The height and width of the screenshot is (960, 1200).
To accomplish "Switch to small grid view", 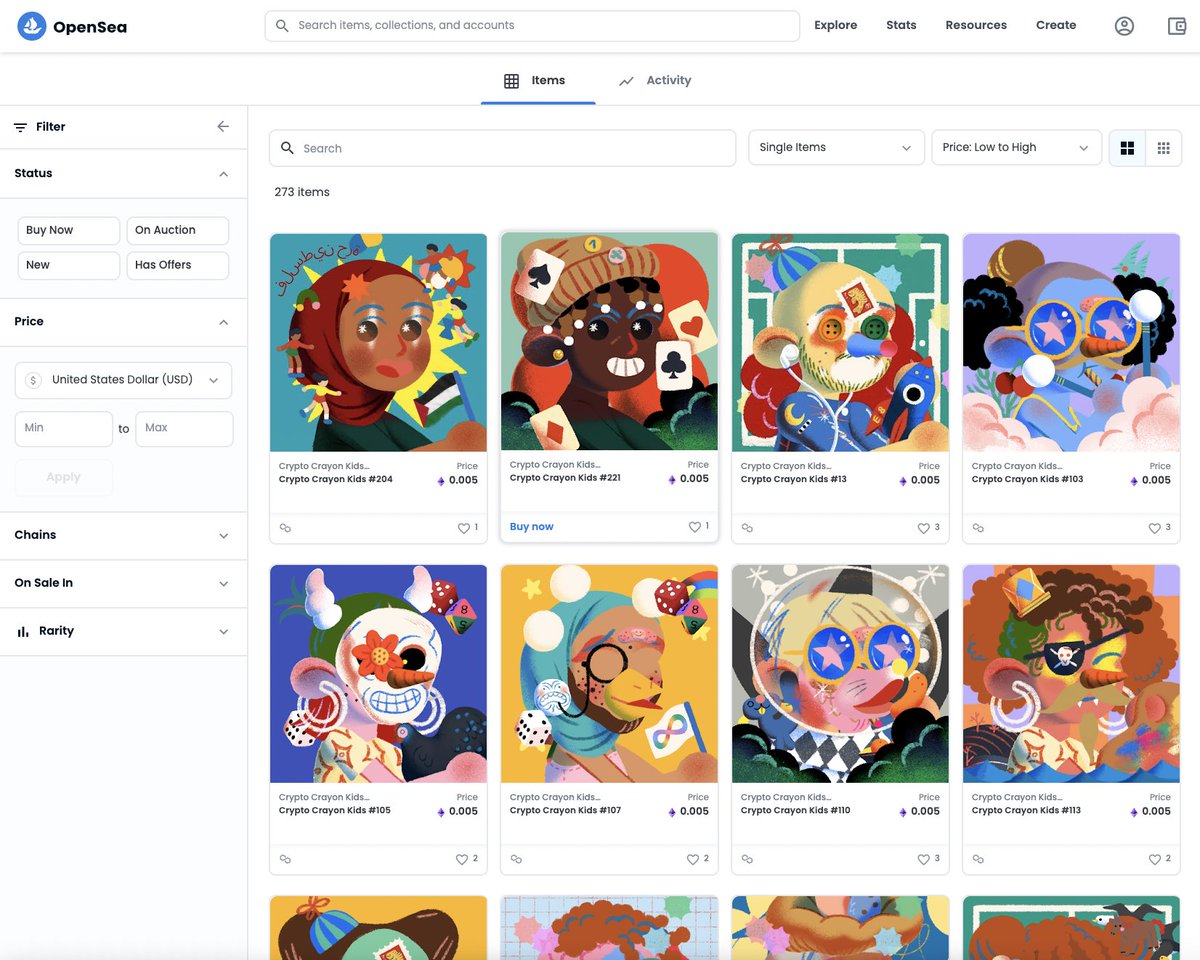I will (x=1164, y=148).
